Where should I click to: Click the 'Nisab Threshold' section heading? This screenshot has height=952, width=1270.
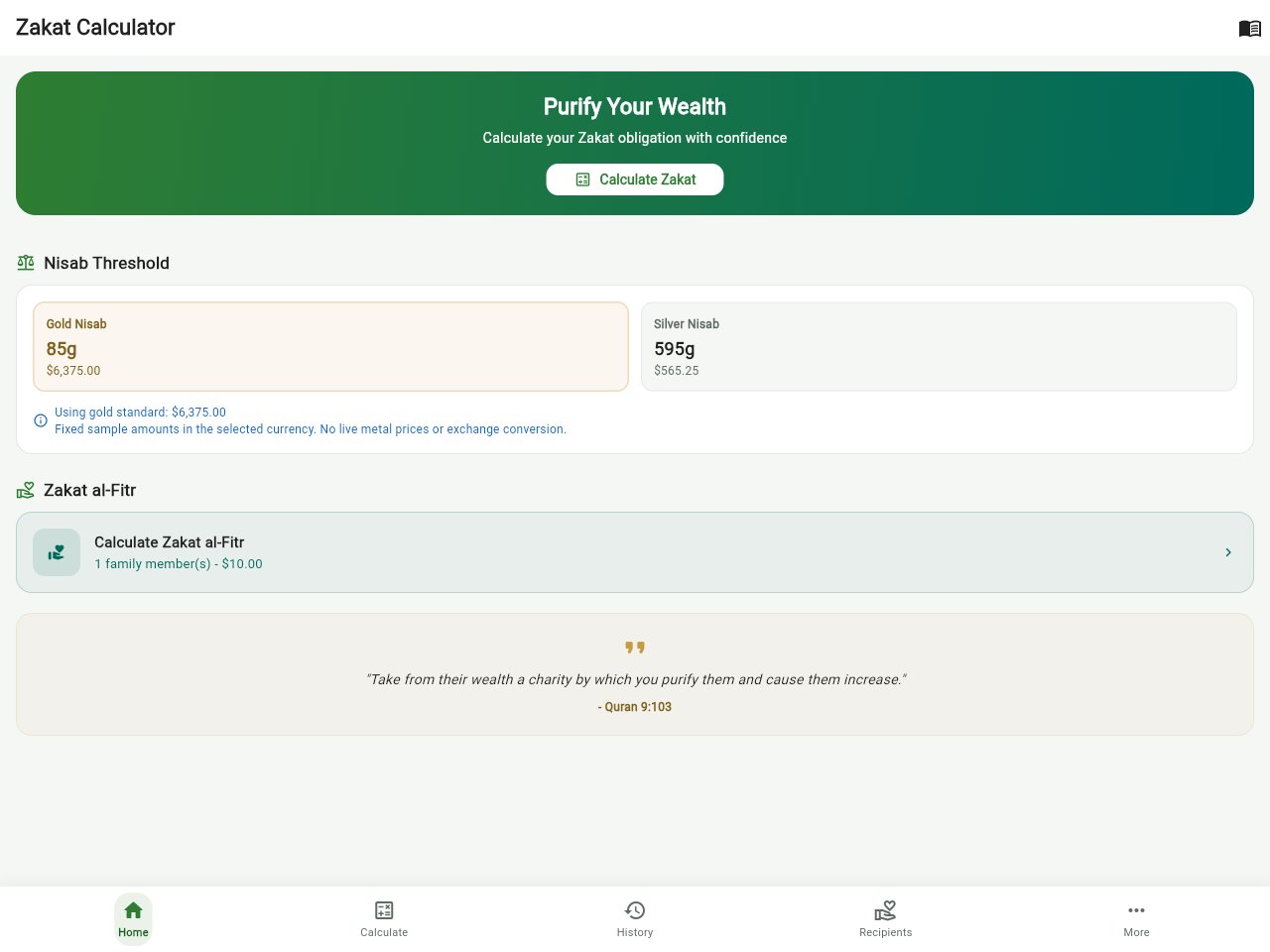[x=107, y=263]
